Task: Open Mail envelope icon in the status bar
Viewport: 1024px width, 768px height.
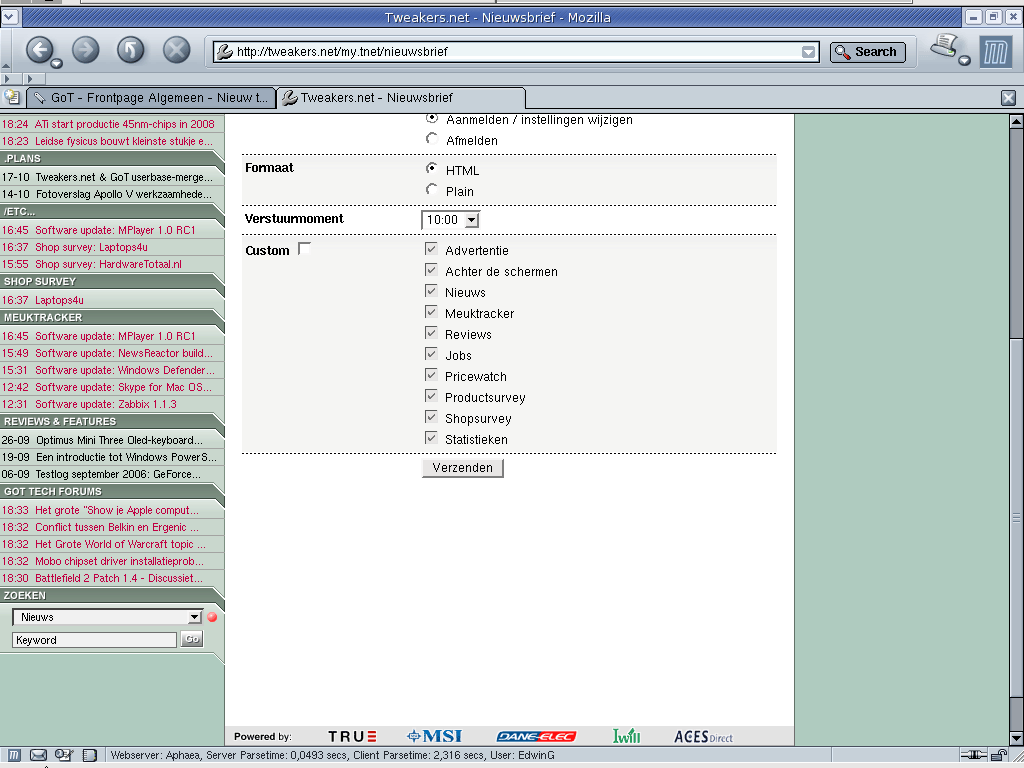Action: pyautogui.click(x=39, y=755)
